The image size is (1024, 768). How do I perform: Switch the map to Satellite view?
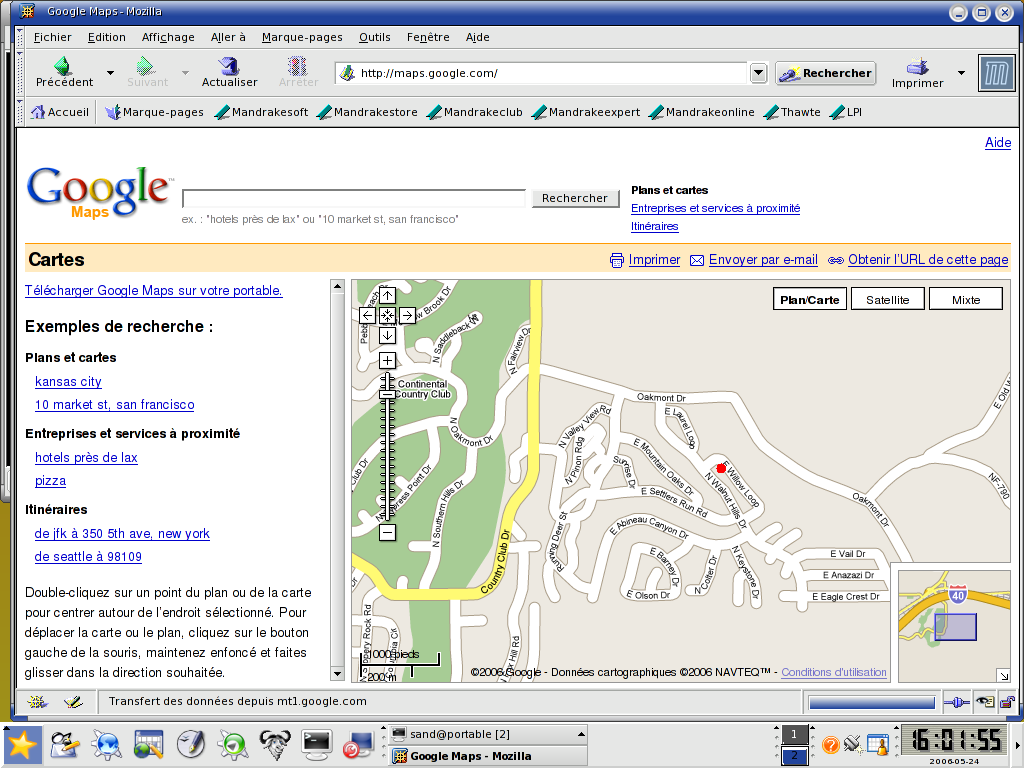(888, 300)
